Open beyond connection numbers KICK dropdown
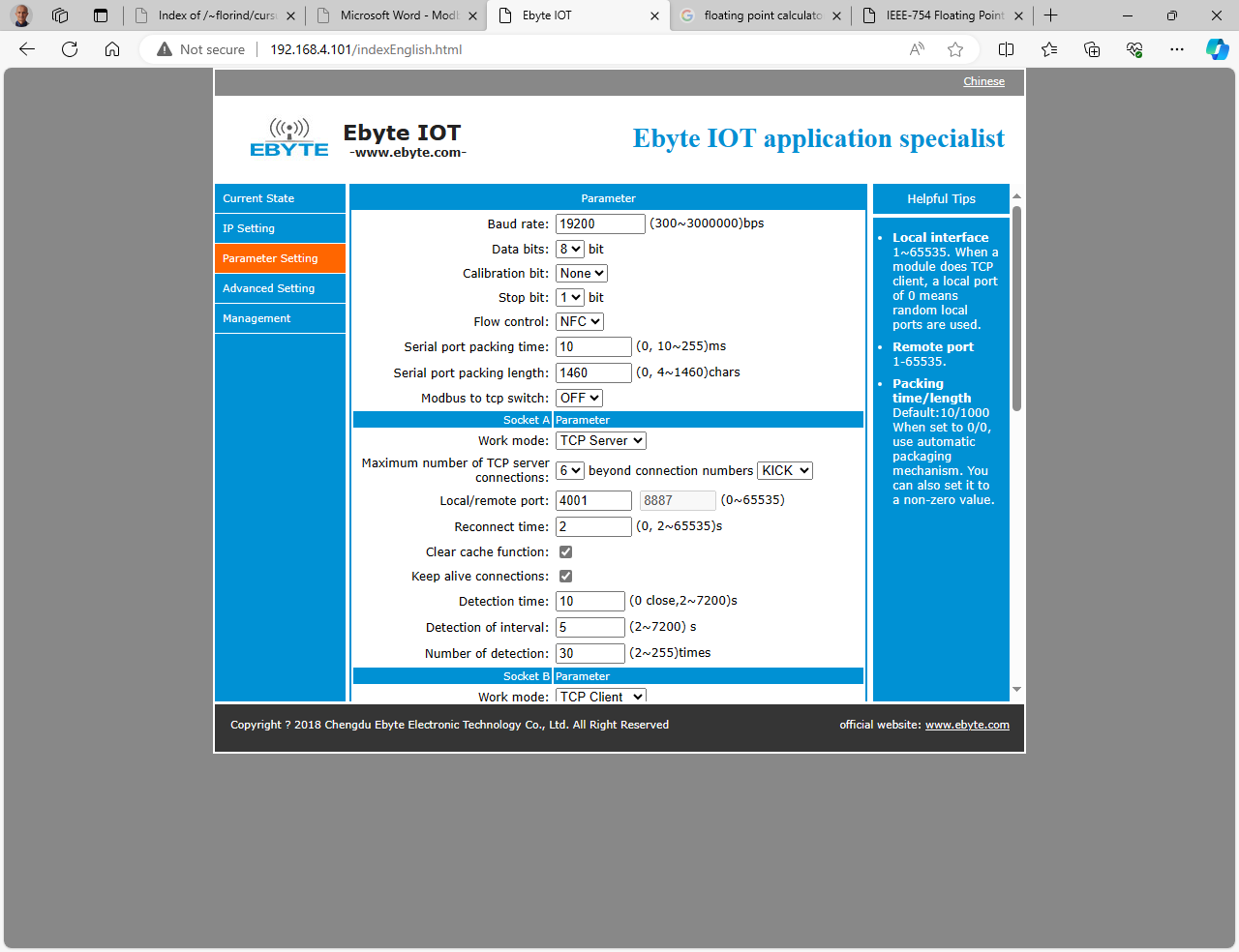Image resolution: width=1239 pixels, height=952 pixels. tap(785, 470)
